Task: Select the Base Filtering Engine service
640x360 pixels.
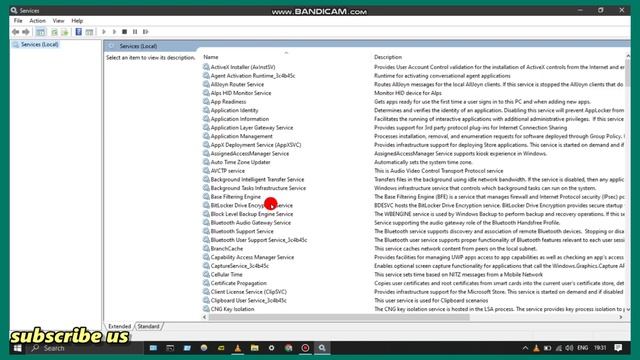Action: tap(236, 197)
